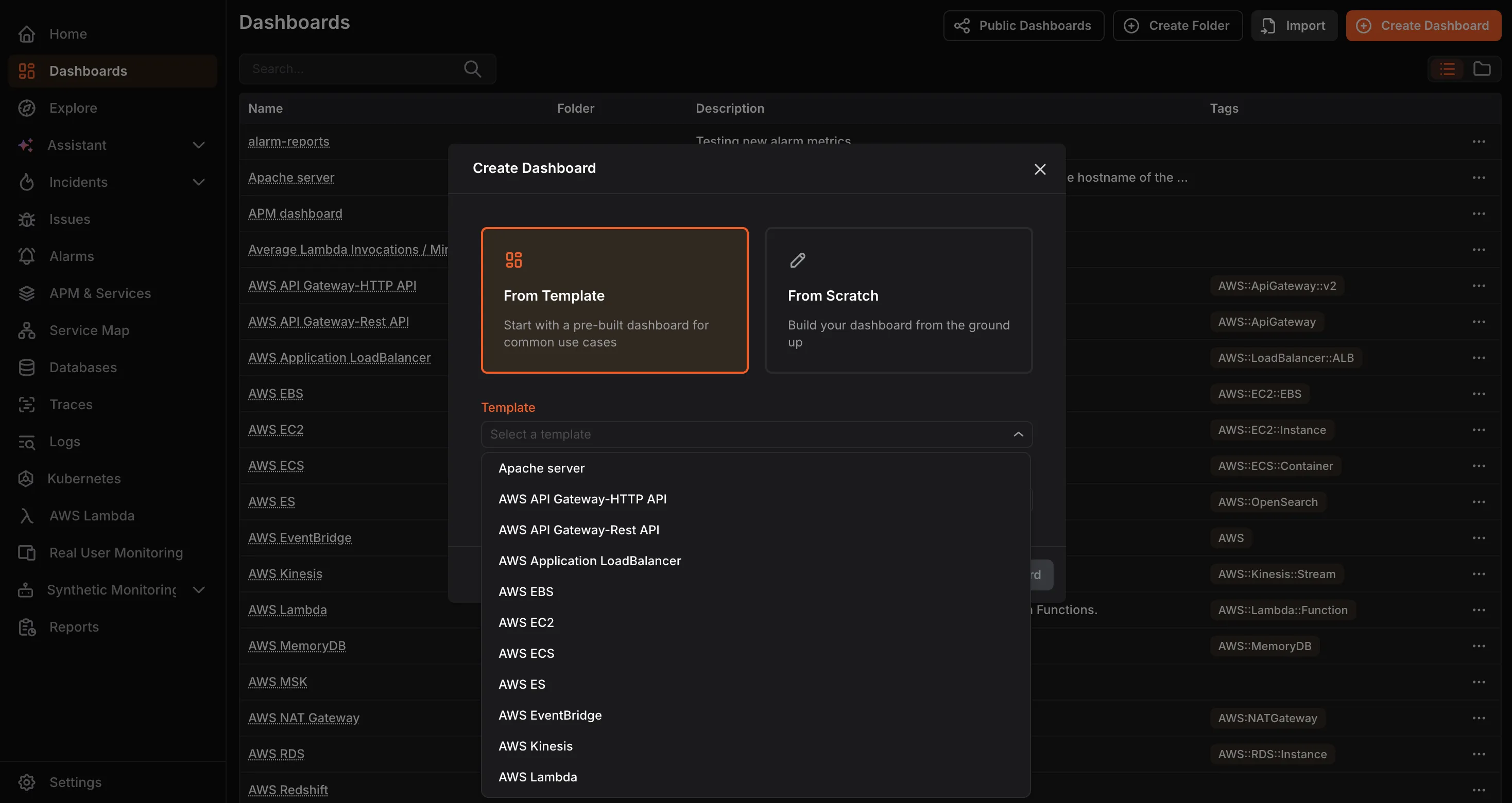
Task: Choose AWS EBS template option
Action: 756,592
